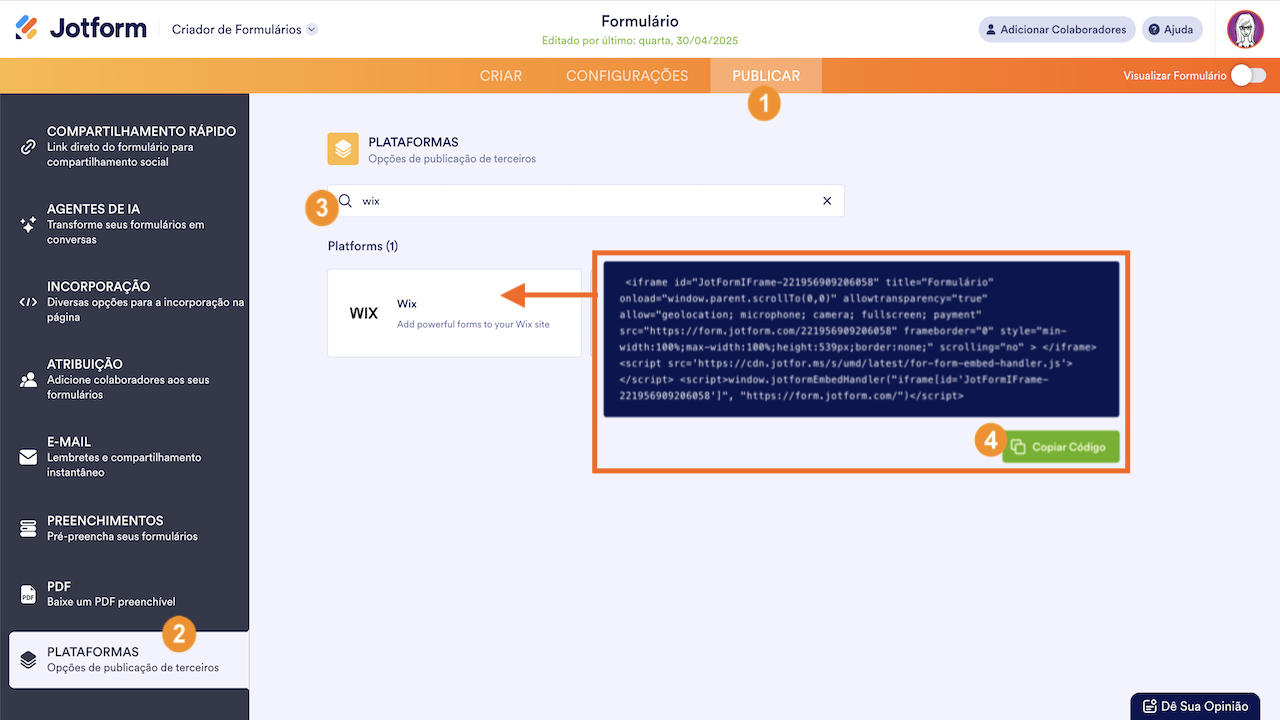
Task: Open the user avatar menu
Action: pos(1245,29)
